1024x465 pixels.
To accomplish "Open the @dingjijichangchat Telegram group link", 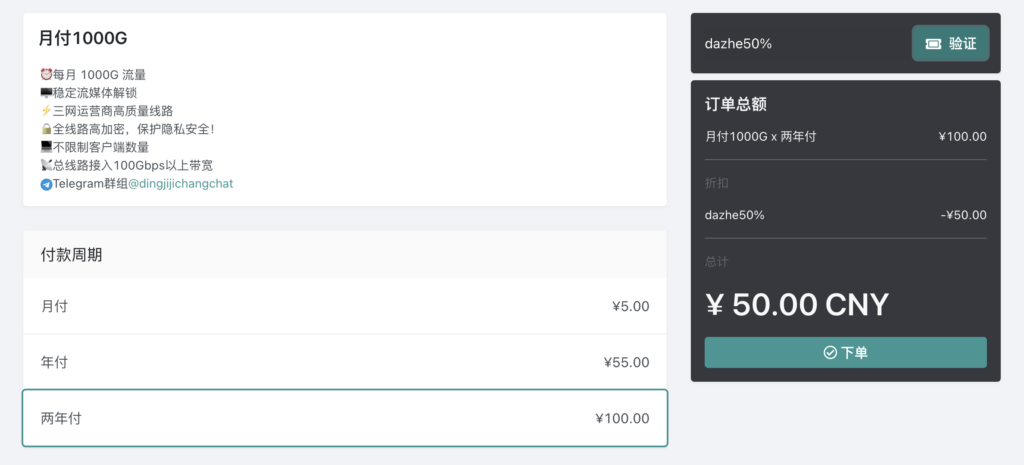I will [180, 184].
